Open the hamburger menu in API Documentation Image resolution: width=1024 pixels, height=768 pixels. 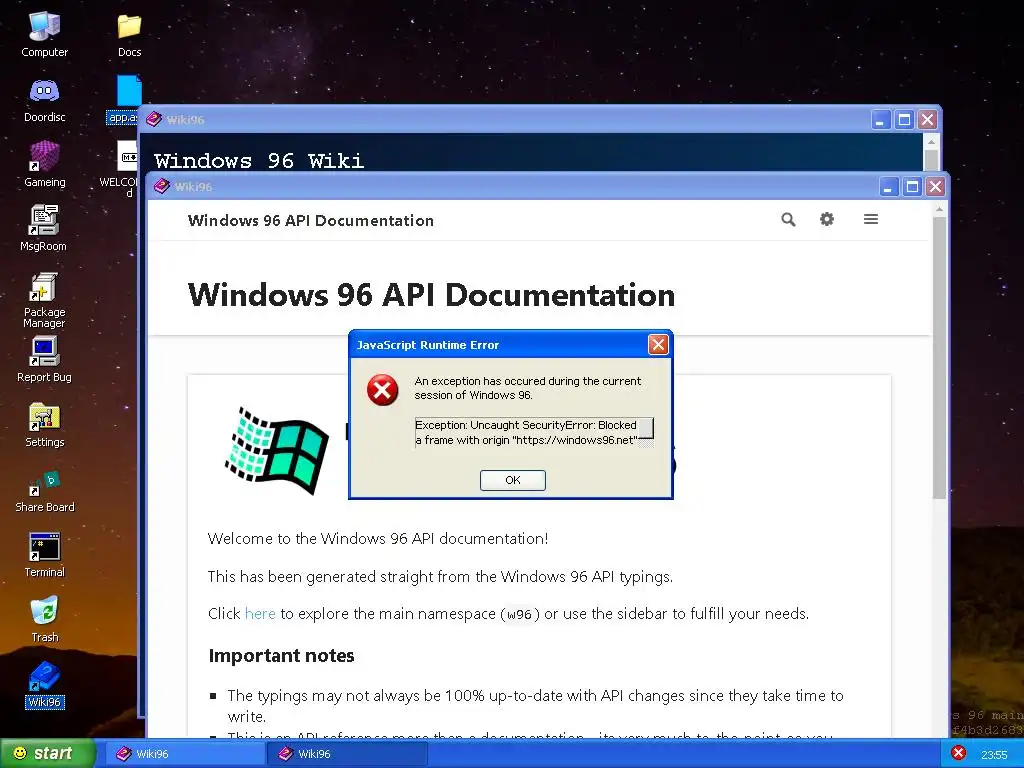tap(871, 219)
